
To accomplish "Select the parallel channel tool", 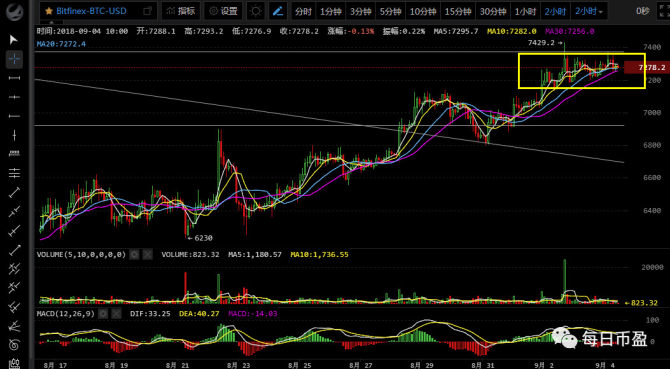I will (14, 268).
